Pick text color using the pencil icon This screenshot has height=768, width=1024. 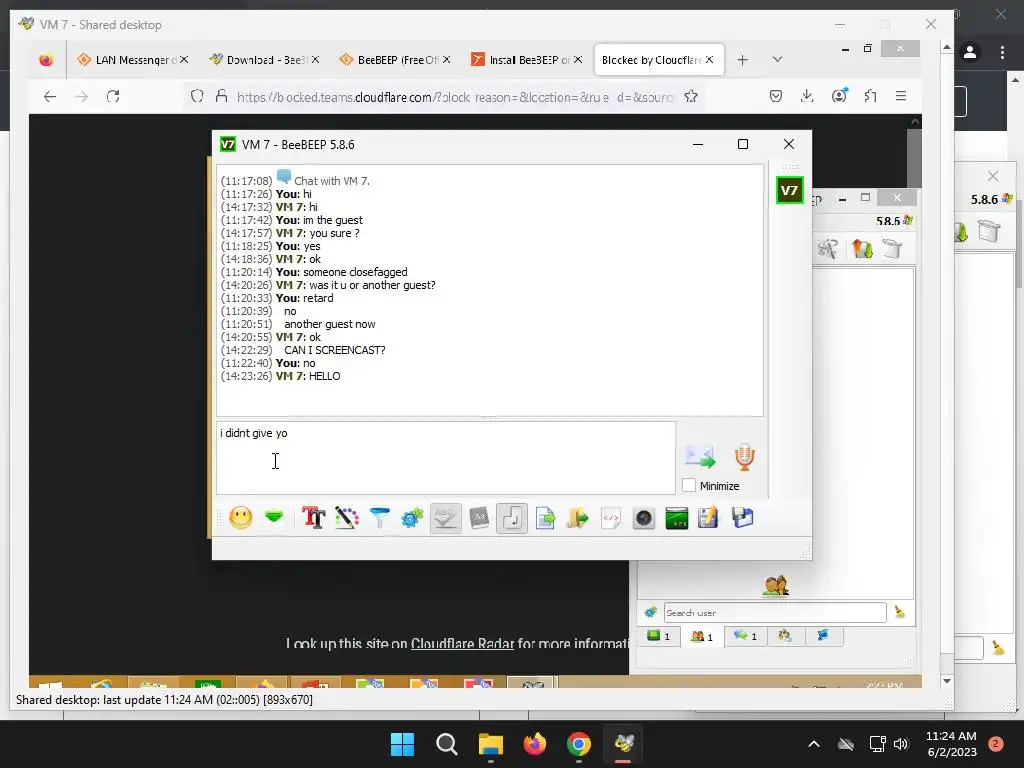[347, 518]
